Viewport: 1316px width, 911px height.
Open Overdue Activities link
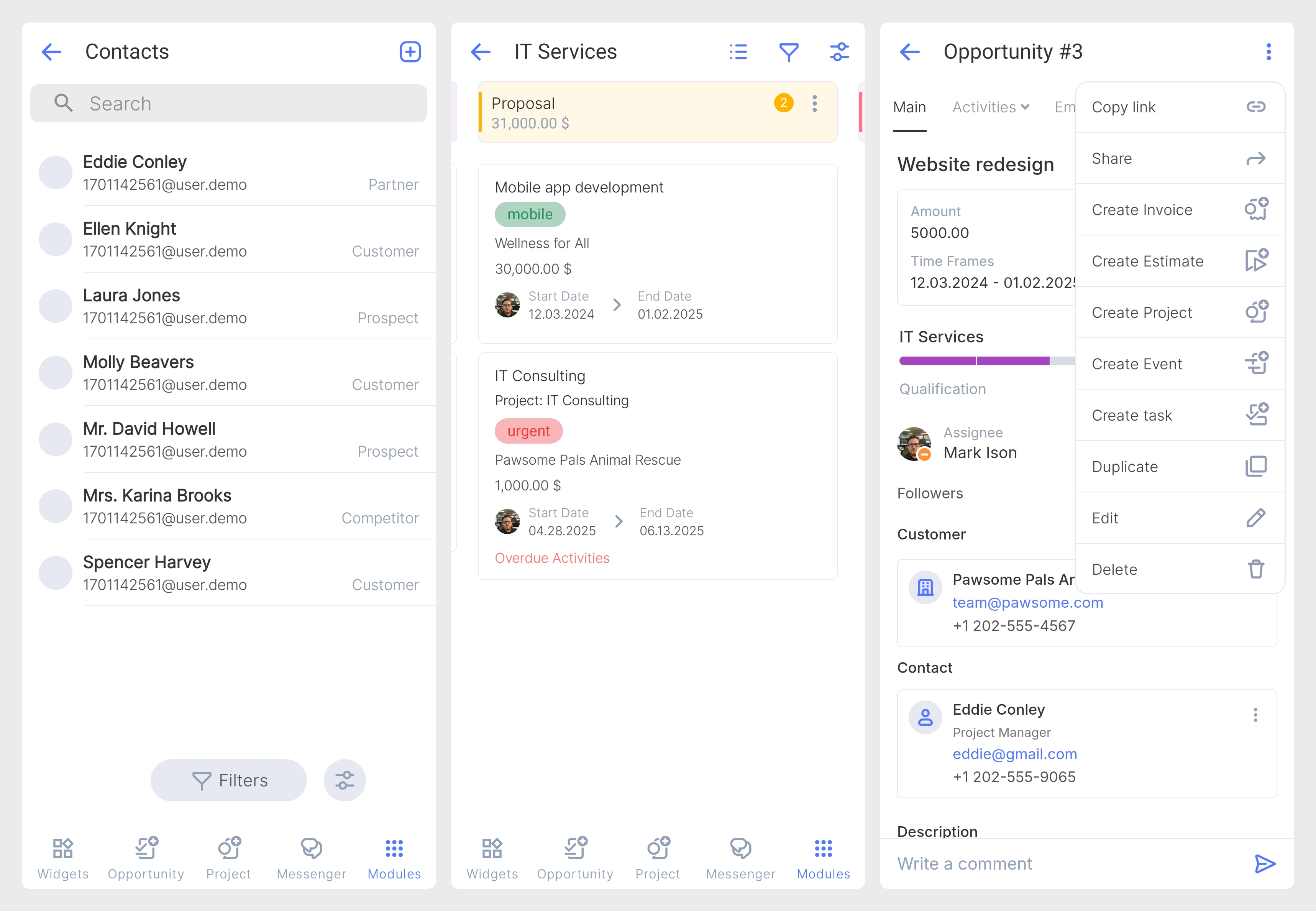pos(552,557)
